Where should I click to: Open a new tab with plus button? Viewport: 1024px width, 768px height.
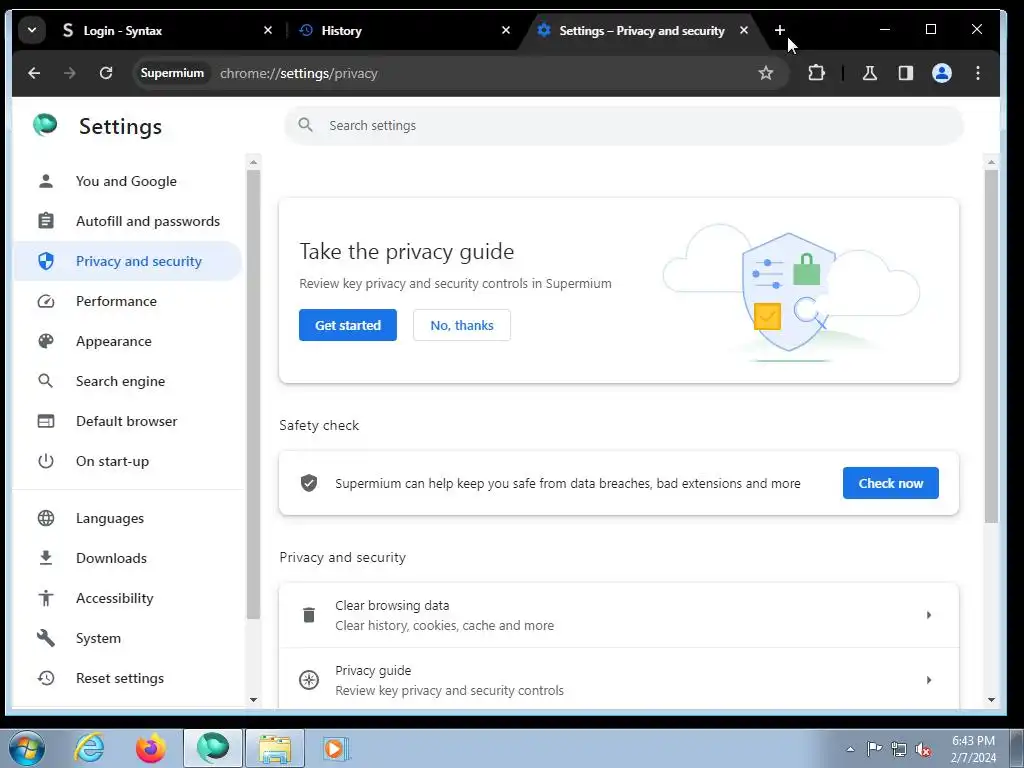pos(779,30)
